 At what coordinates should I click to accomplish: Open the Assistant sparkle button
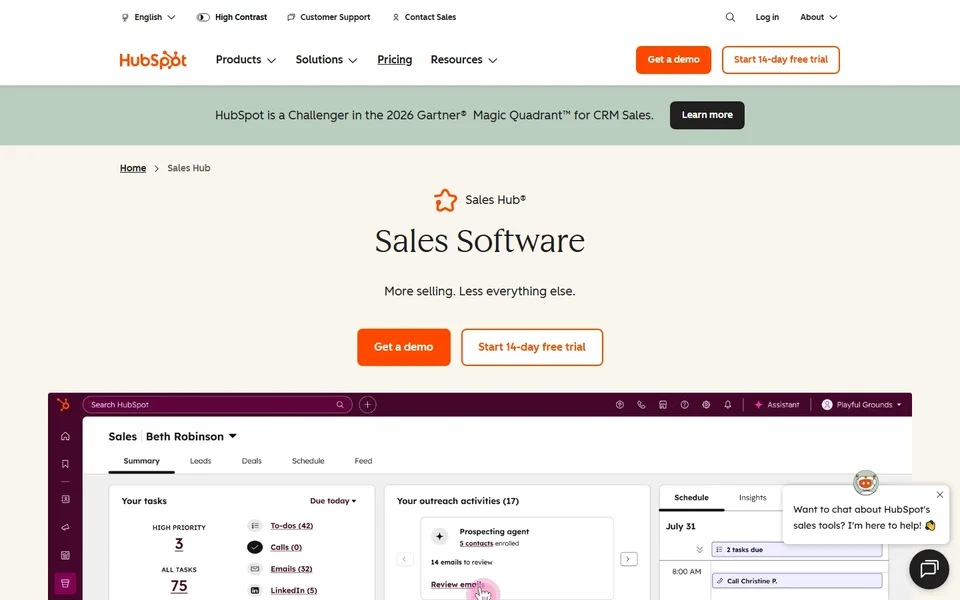point(776,405)
